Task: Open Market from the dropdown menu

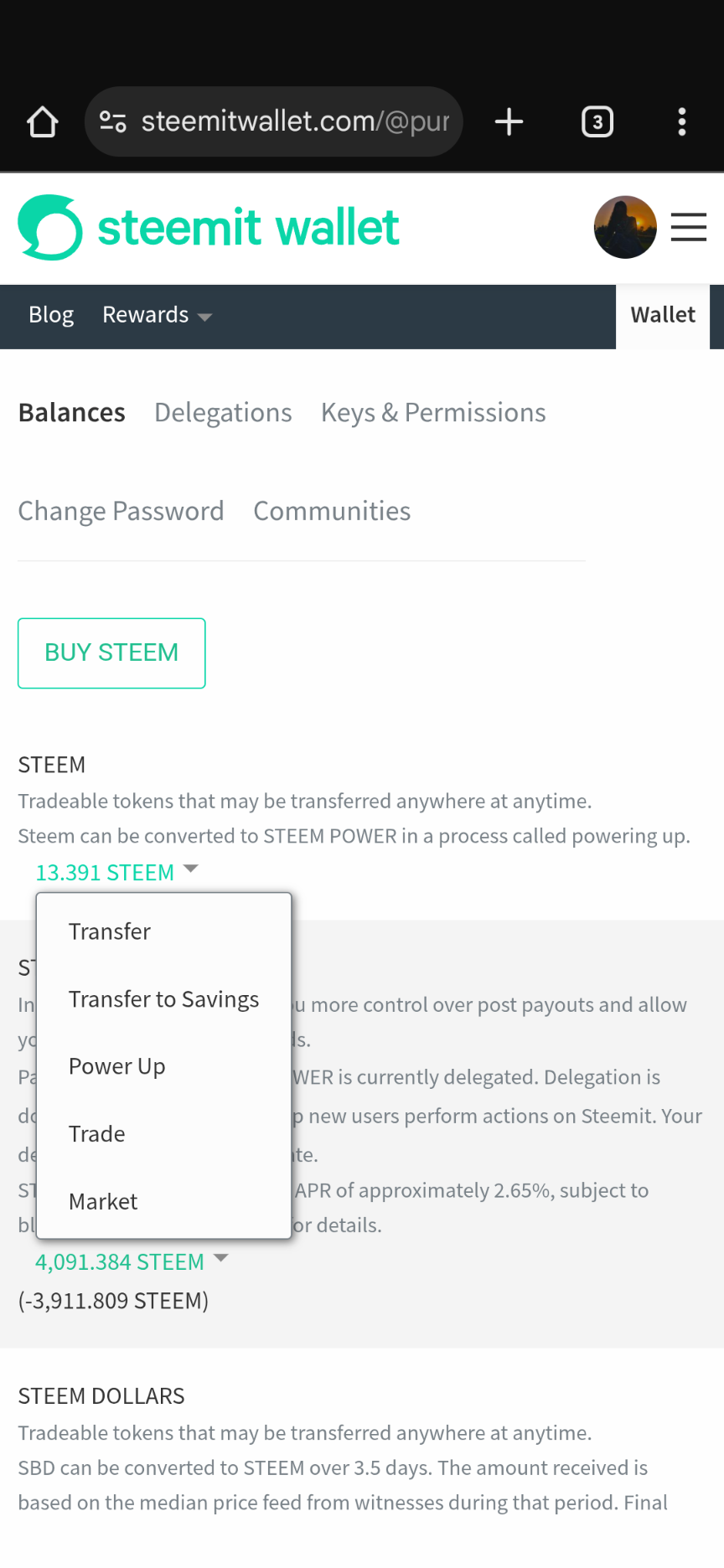Action: click(103, 1201)
